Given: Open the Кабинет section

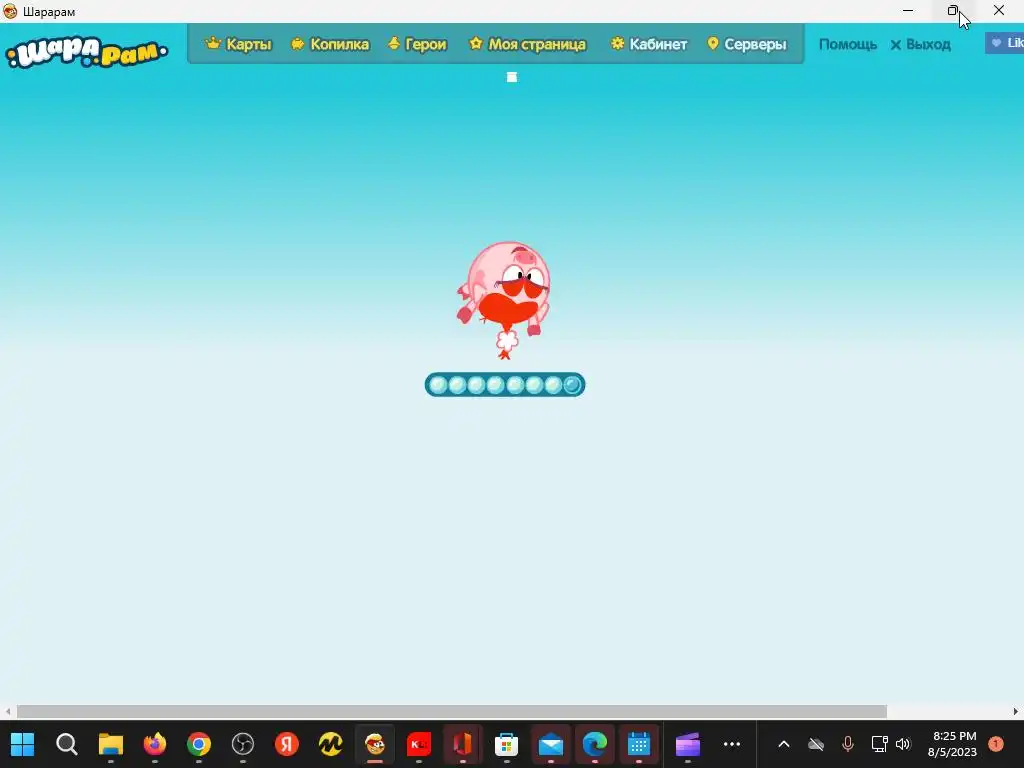Looking at the screenshot, I should [648, 44].
